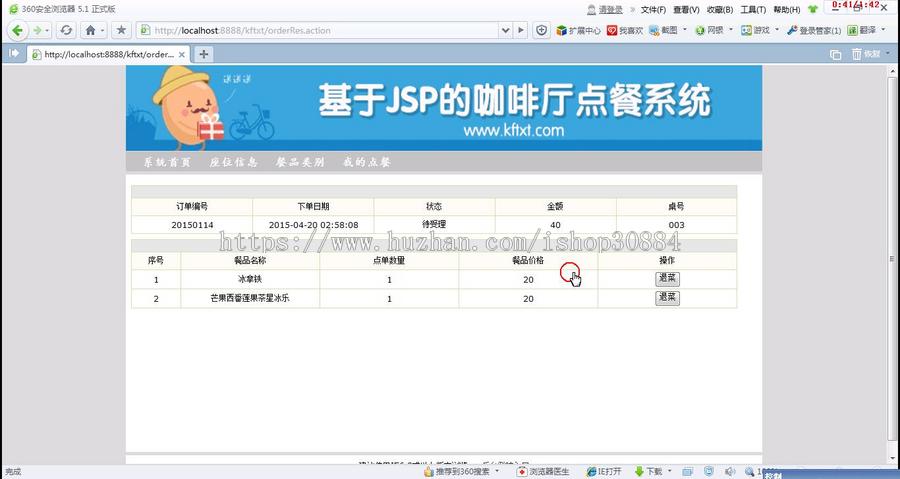Viewport: 900px width, 479px height.
Task: Click the forward navigation arrow
Action: click(37, 30)
